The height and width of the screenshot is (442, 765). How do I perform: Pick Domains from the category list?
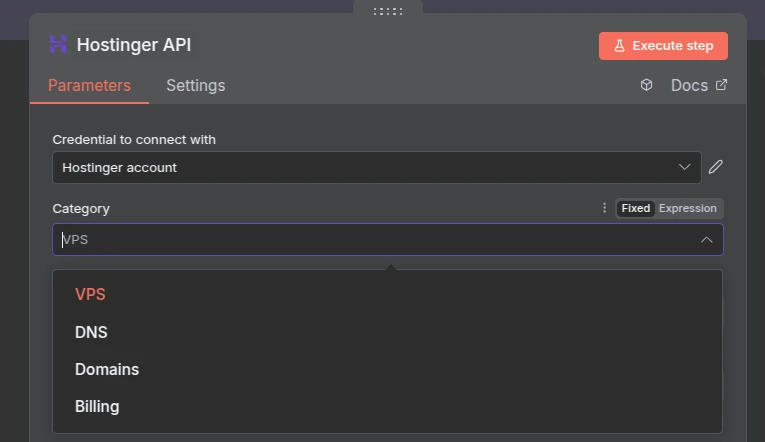point(107,369)
